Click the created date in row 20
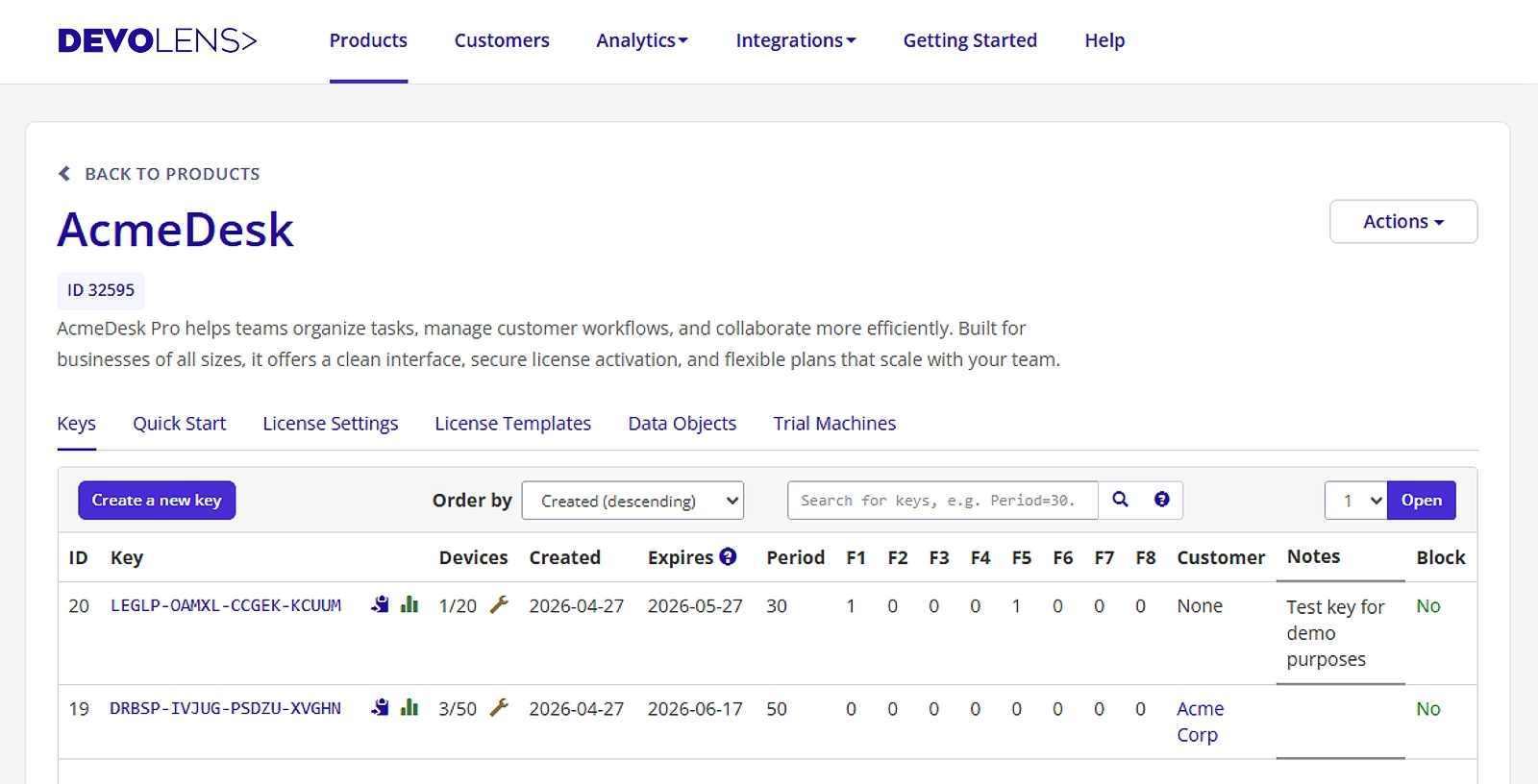Viewport: 1538px width, 784px height. [577, 606]
